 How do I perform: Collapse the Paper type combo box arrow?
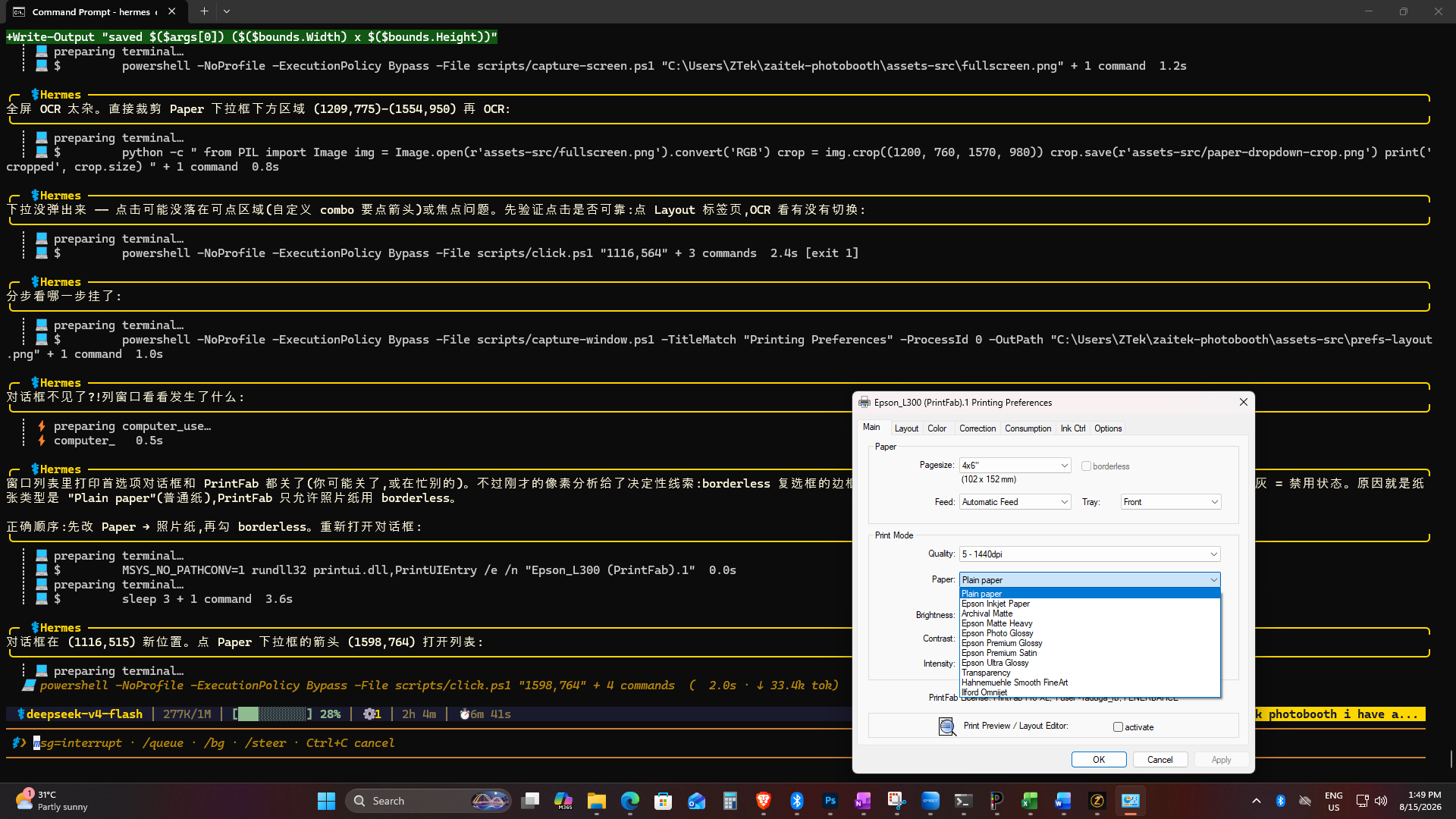1213,580
